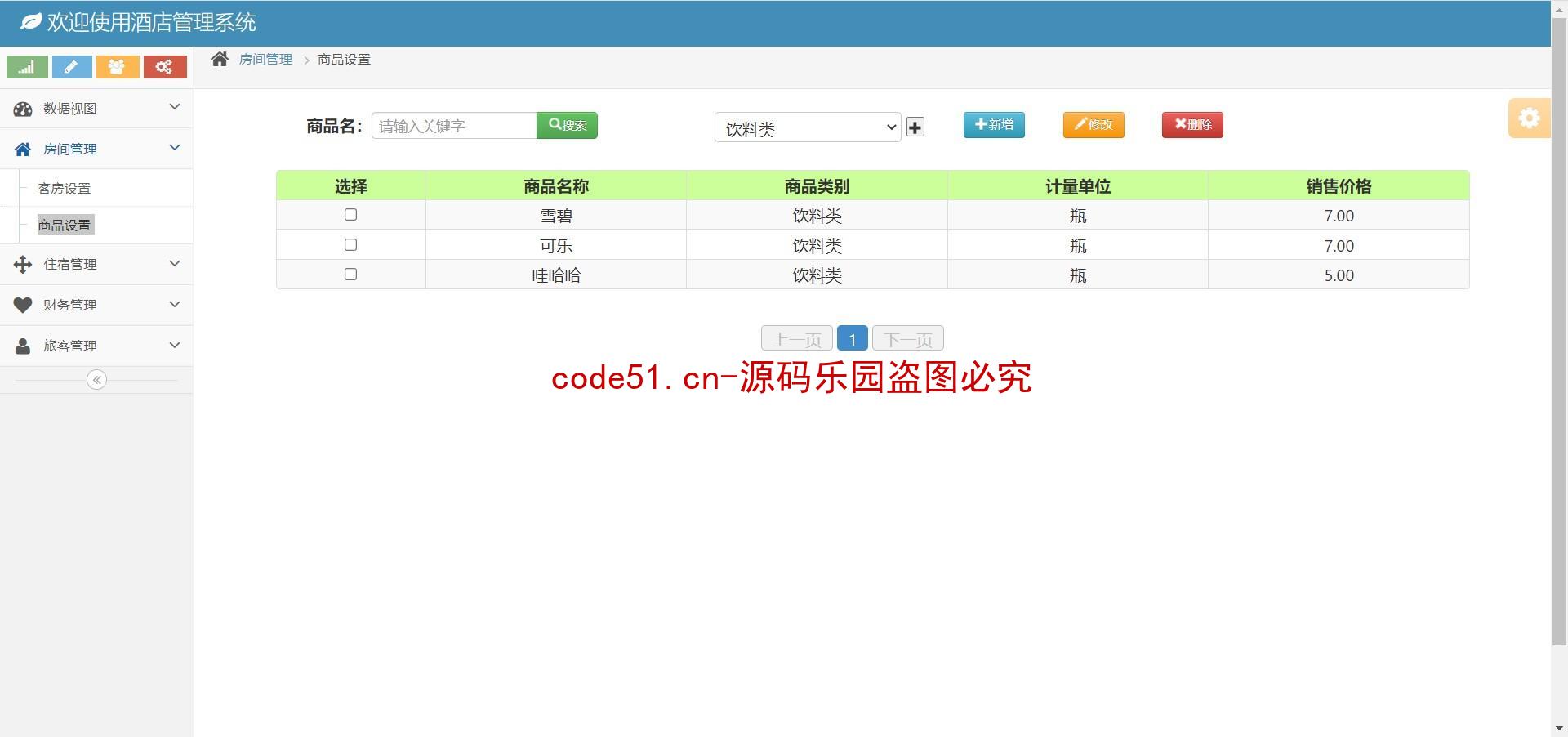Open the settings gear panel on right
The height and width of the screenshot is (737, 1568).
[1529, 118]
